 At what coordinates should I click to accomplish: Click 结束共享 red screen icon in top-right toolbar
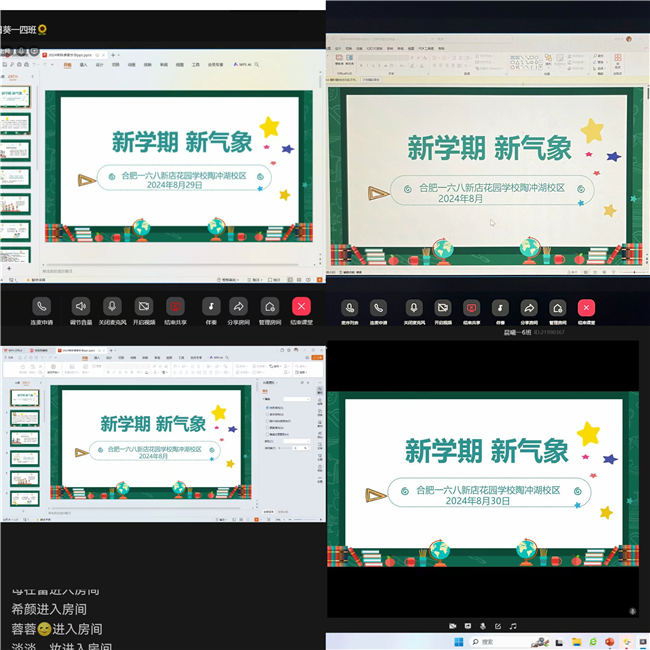pyautogui.click(x=471, y=308)
